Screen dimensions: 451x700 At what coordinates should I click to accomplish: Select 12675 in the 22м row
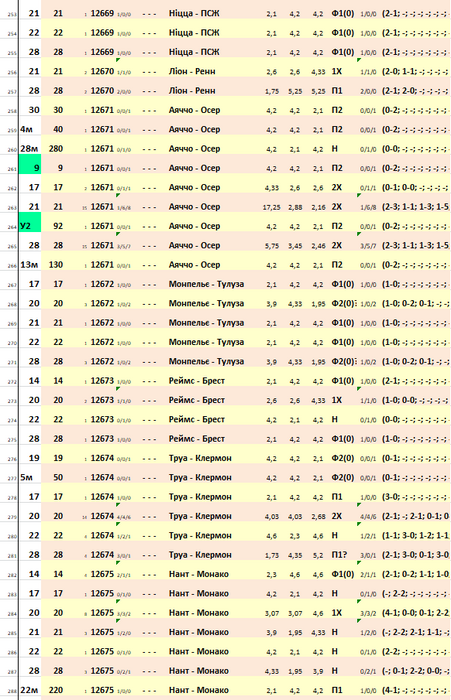(x=102, y=690)
